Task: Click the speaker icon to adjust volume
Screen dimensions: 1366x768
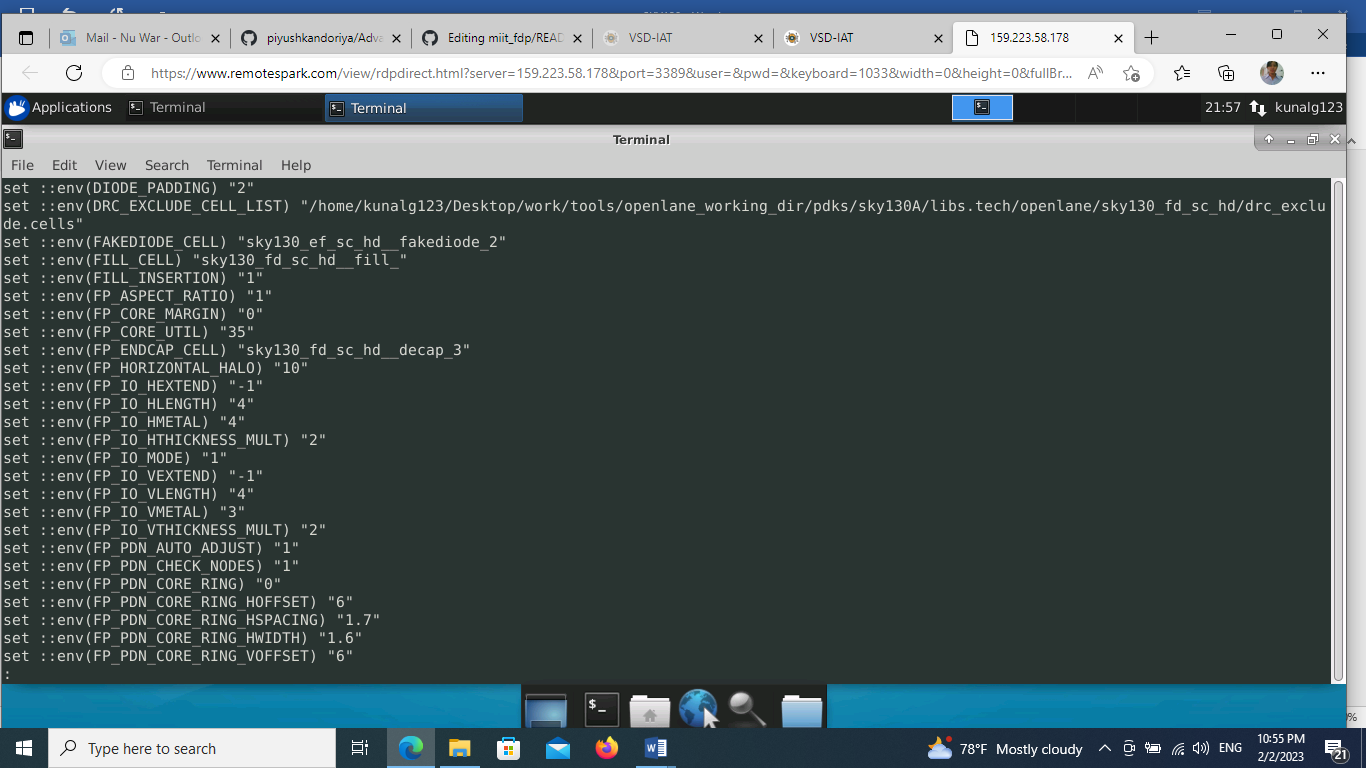Action: click(1199, 748)
